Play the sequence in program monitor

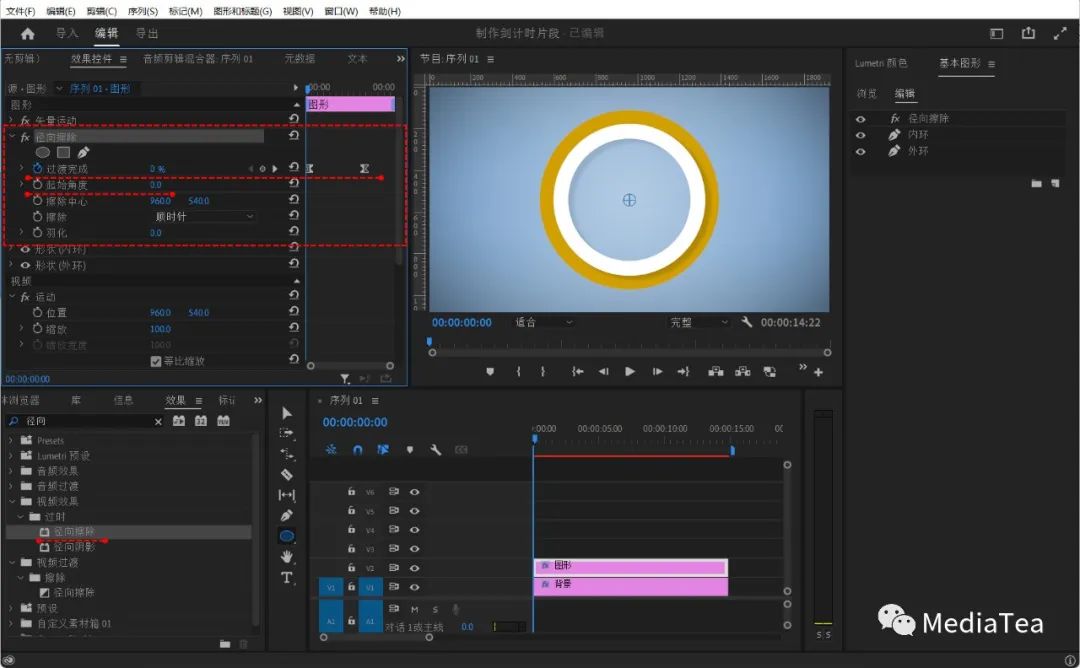630,371
